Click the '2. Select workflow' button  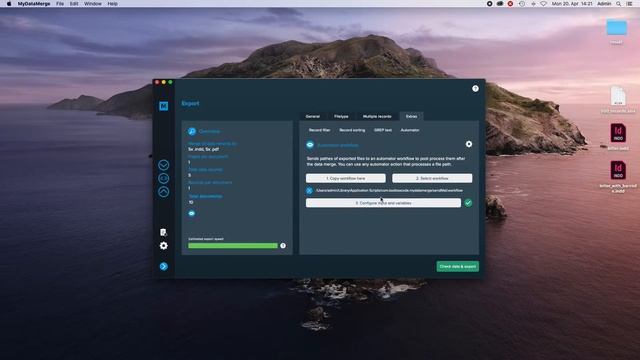tap(432, 178)
